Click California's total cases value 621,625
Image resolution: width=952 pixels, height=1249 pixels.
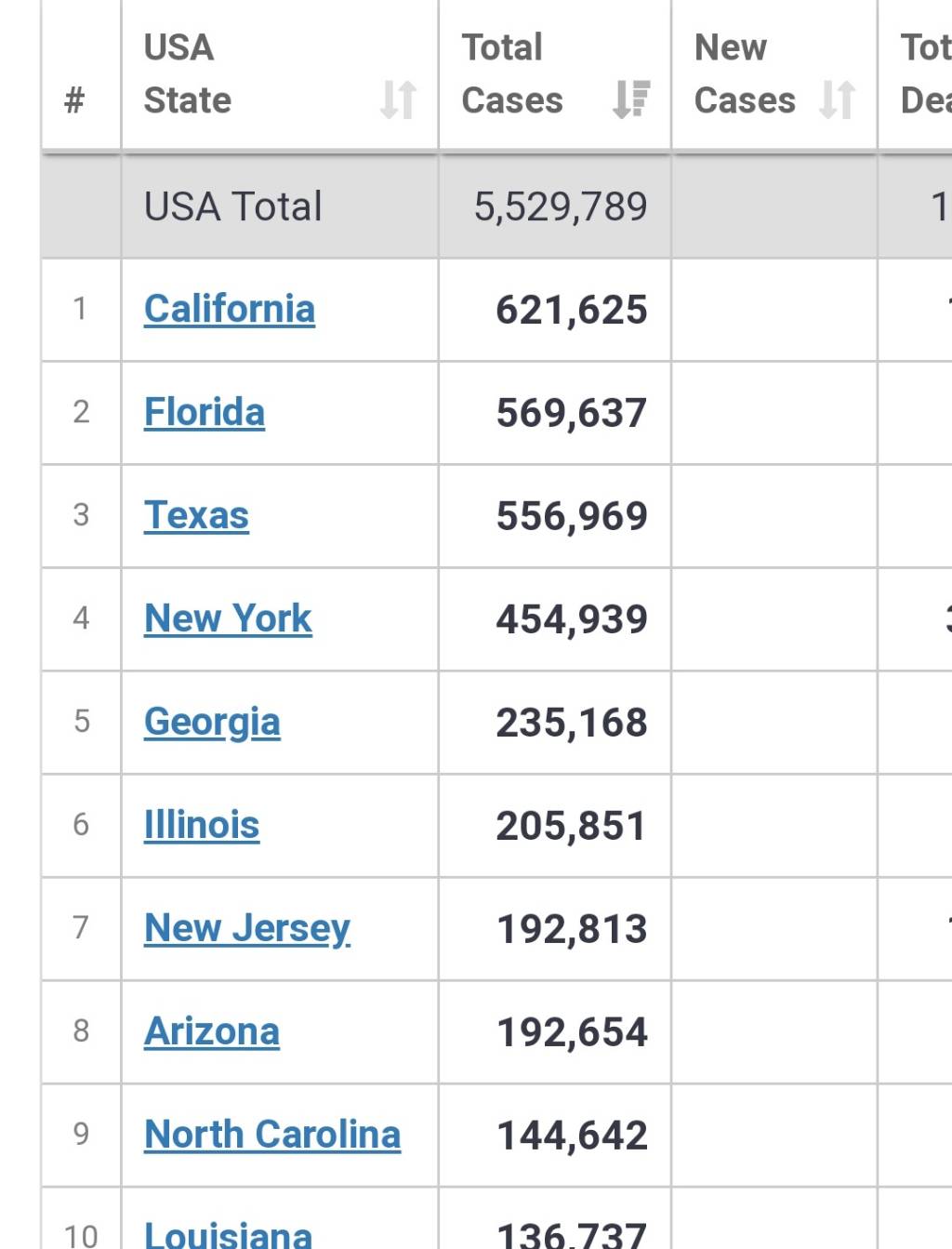pyautogui.click(x=571, y=310)
